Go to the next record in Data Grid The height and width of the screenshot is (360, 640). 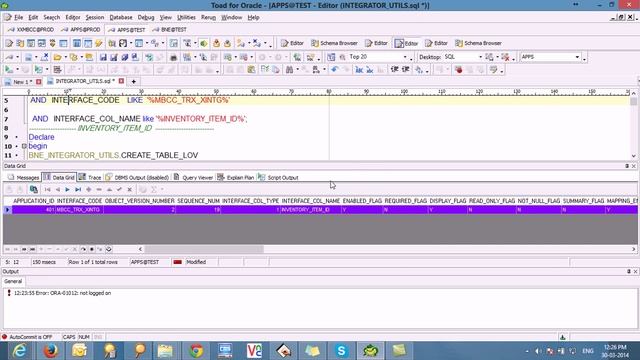coord(67,189)
